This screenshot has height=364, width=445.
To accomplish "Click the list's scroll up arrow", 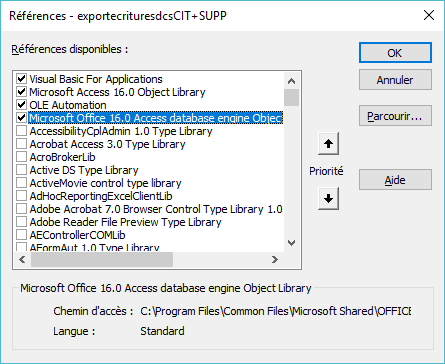I will [292, 81].
